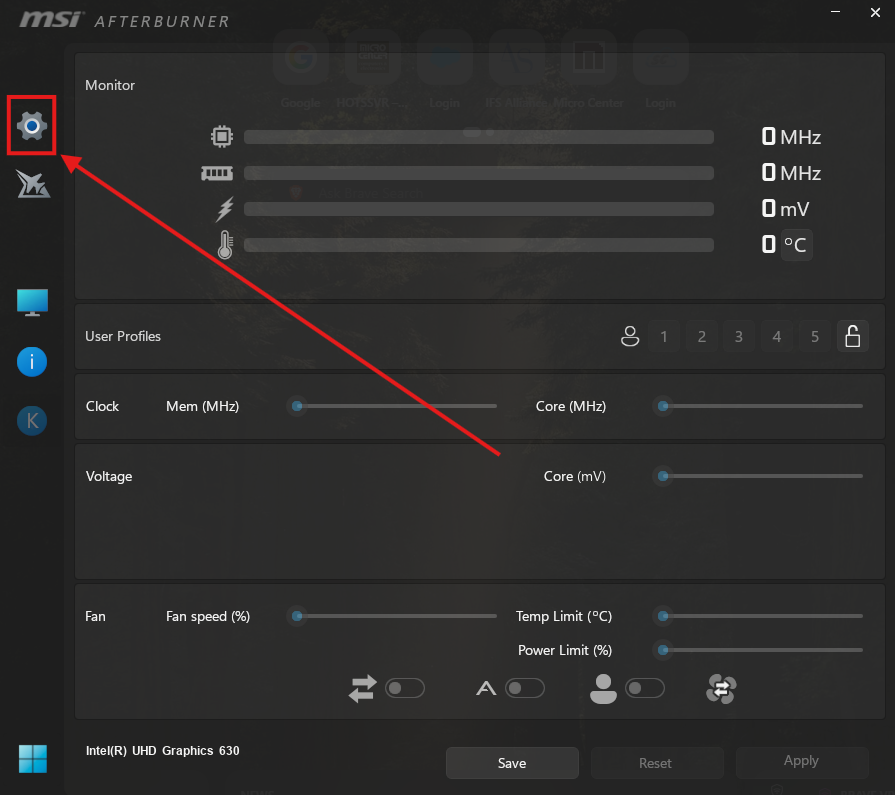Click the voltage monitor bar

click(x=479, y=209)
